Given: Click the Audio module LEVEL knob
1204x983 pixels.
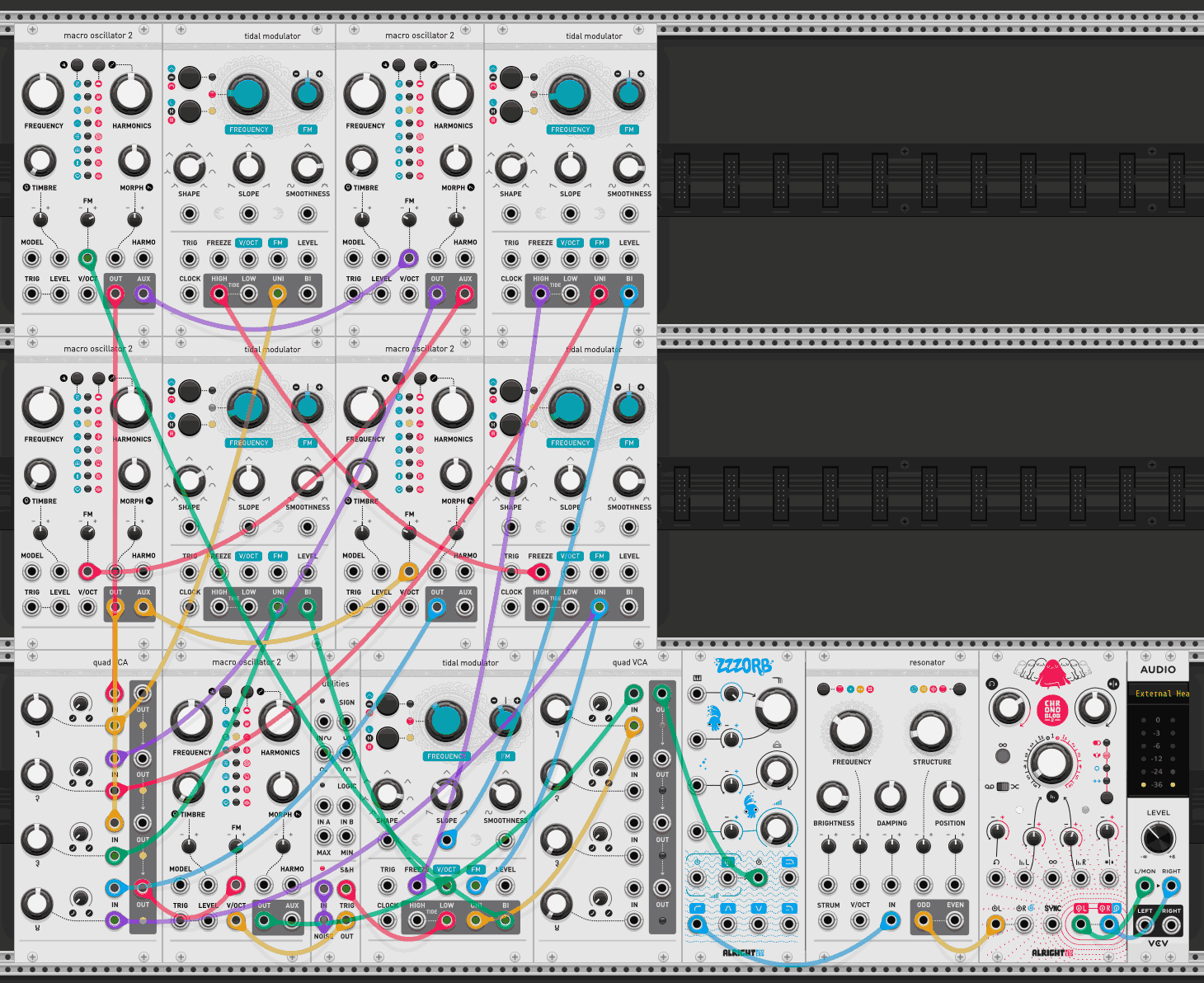Looking at the screenshot, I should (1158, 839).
